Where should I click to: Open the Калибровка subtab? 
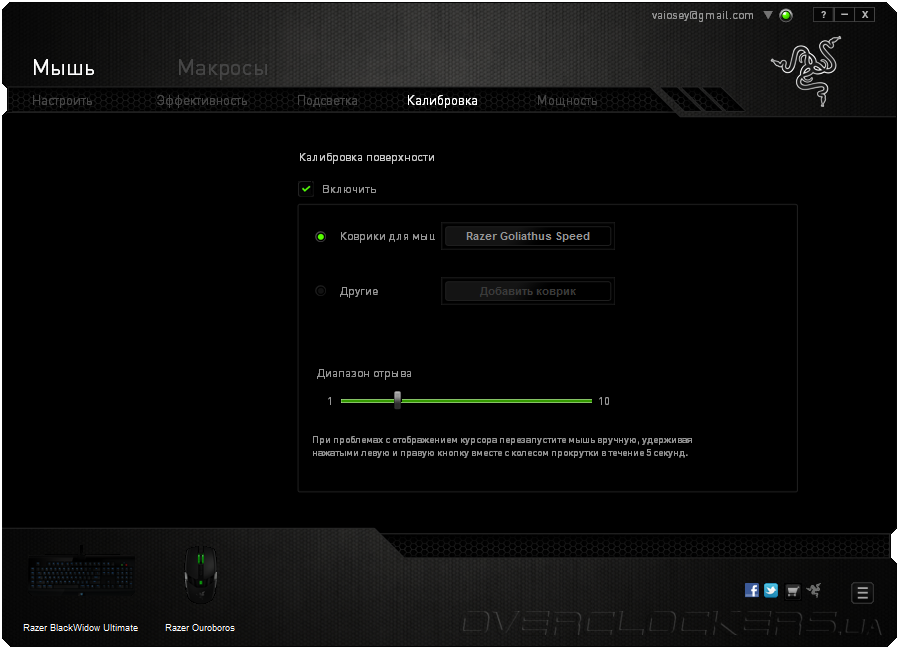[442, 100]
